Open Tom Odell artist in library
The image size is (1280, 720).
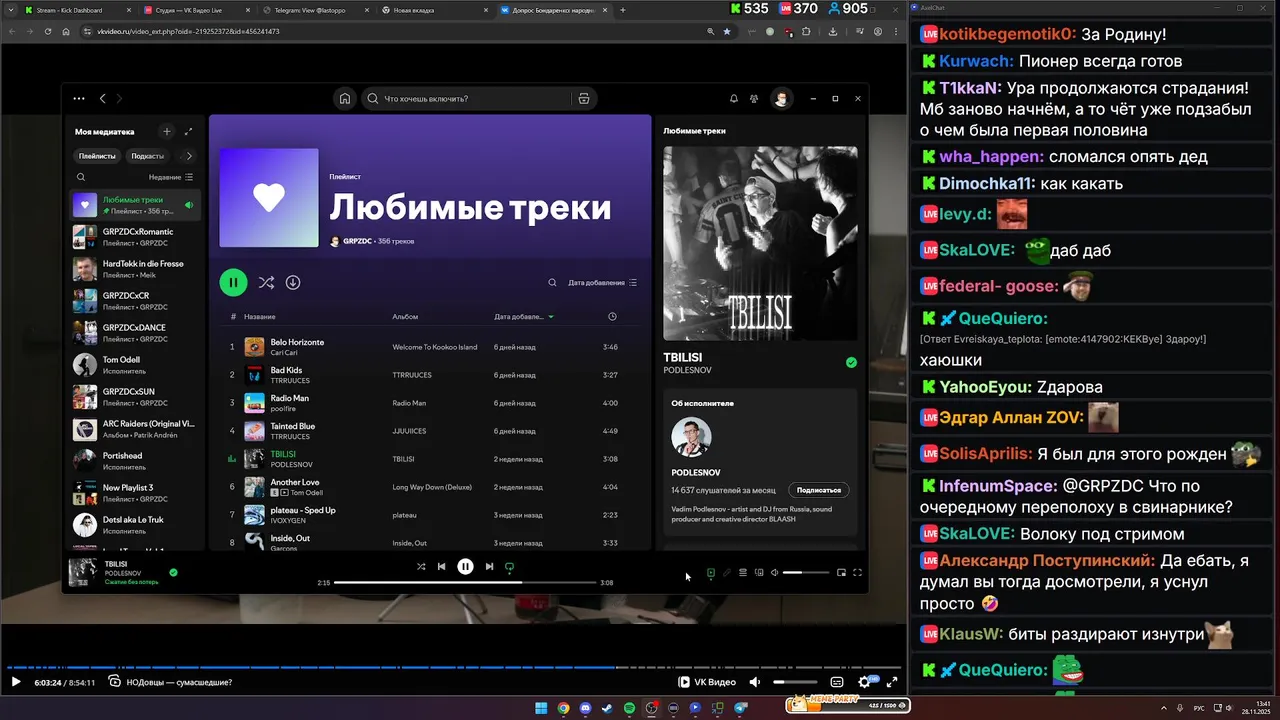point(136,365)
